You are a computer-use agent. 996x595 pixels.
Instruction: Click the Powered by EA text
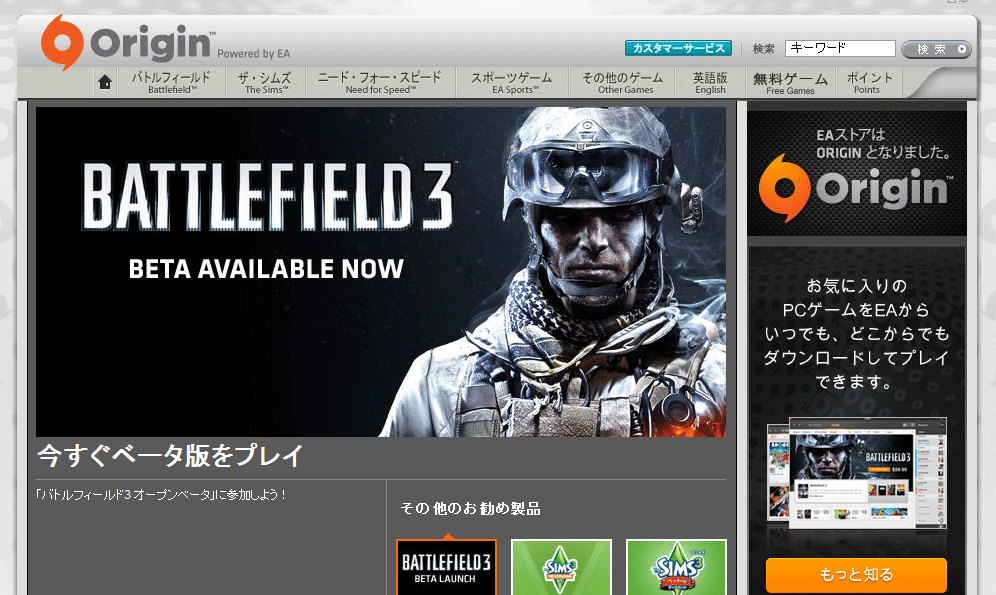pos(253,54)
